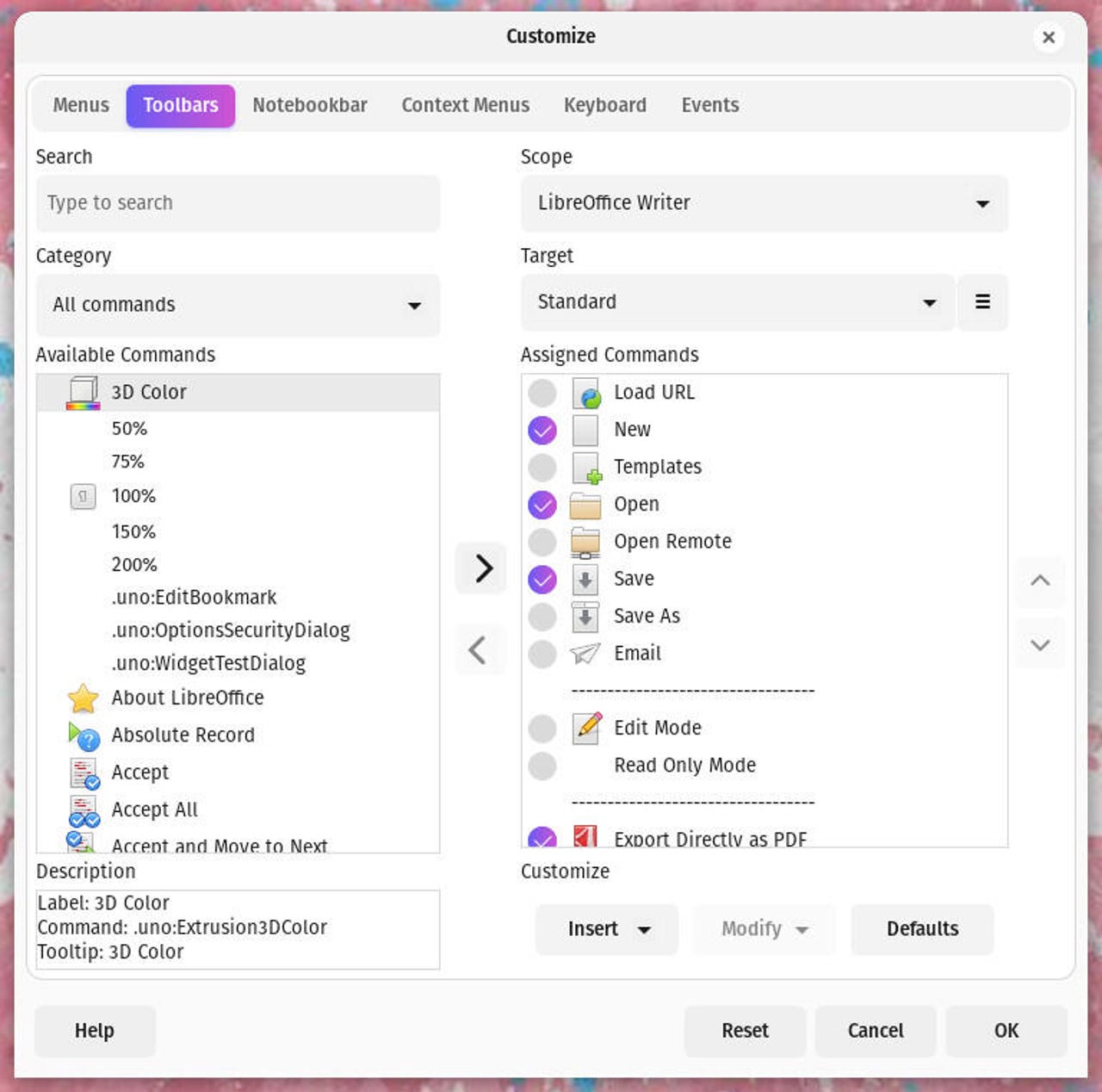The width and height of the screenshot is (1102, 1092).
Task: Click the Open folder icon
Action: 585,505
